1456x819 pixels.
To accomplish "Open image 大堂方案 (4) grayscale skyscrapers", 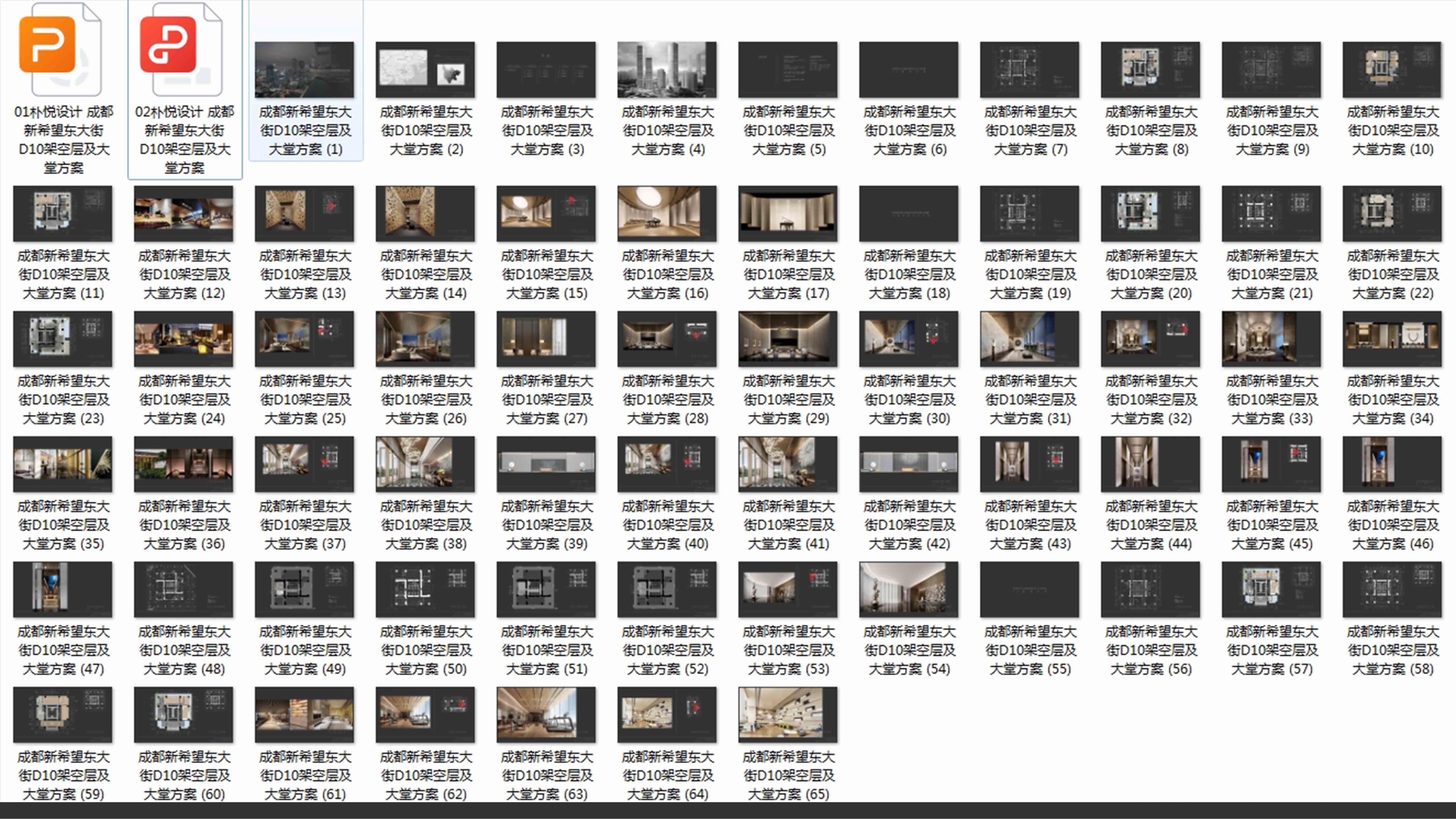I will [668, 70].
